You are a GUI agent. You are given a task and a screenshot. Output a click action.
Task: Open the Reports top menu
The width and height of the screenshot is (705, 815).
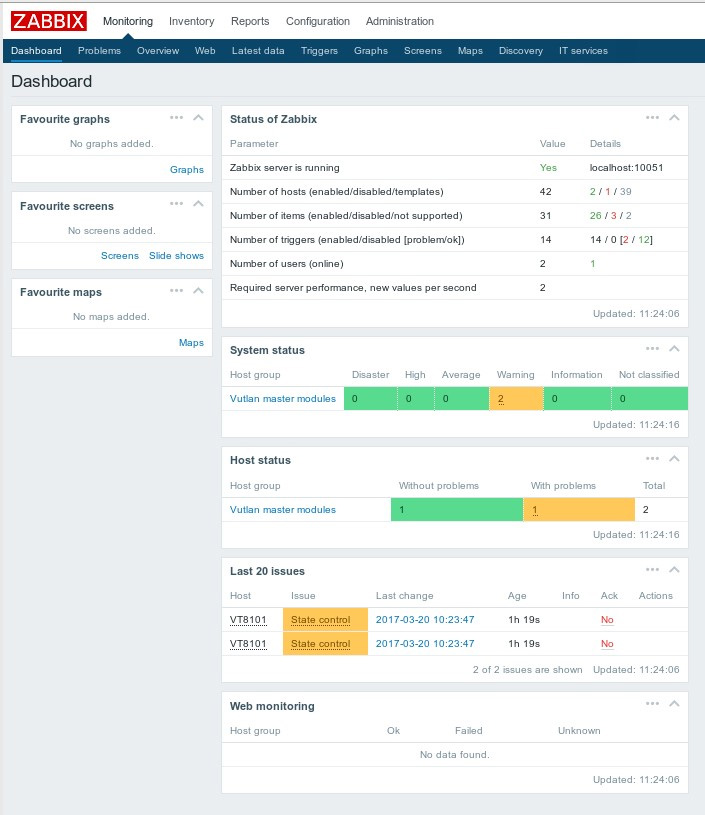[250, 21]
